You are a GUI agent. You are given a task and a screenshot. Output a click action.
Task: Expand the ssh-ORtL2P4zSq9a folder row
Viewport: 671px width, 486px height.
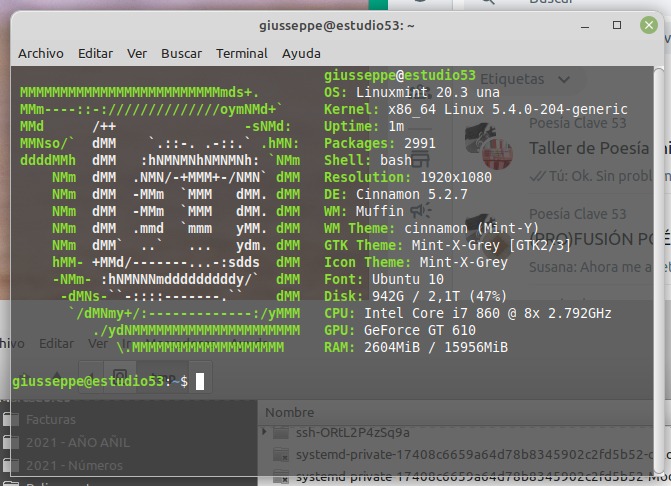[264, 432]
